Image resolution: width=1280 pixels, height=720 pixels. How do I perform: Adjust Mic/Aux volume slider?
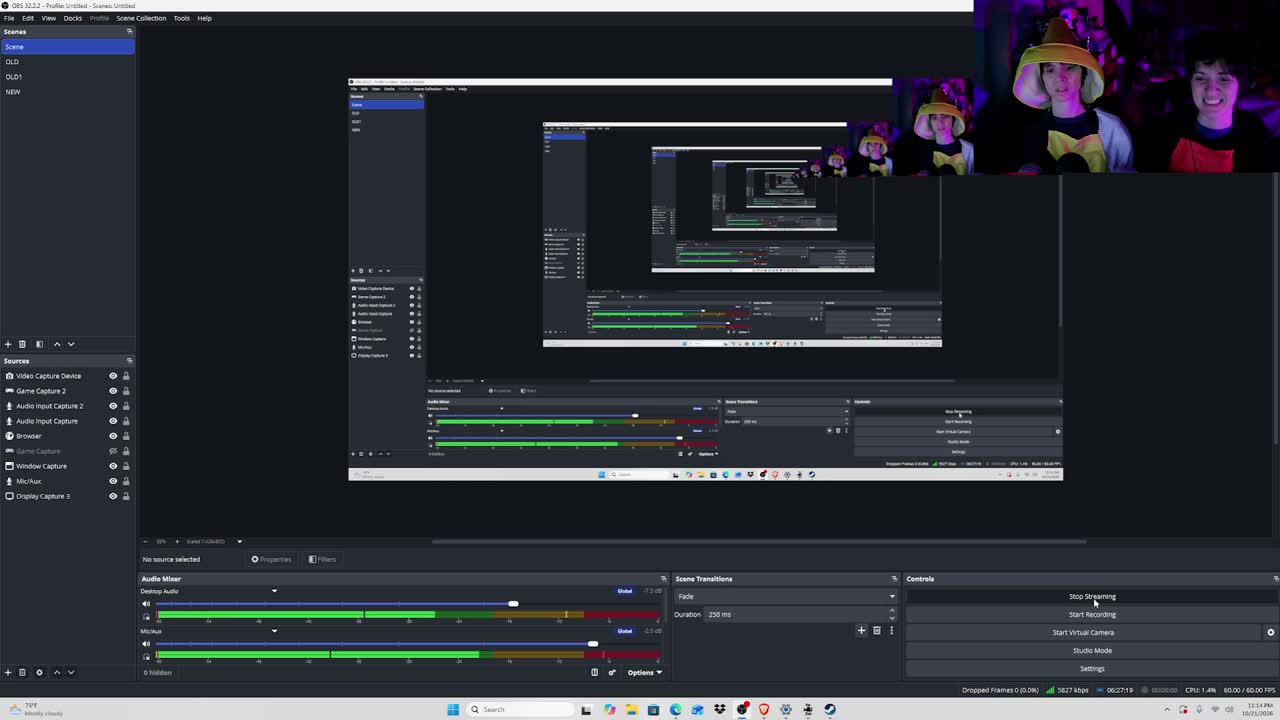pos(593,644)
